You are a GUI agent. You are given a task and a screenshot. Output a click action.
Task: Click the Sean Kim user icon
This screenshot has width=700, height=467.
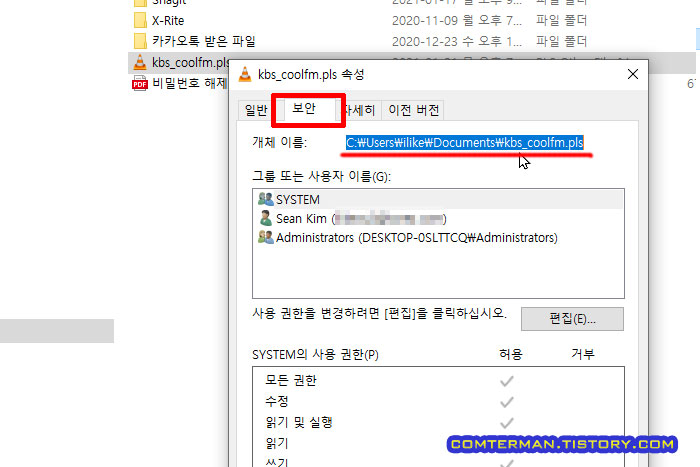click(x=266, y=218)
